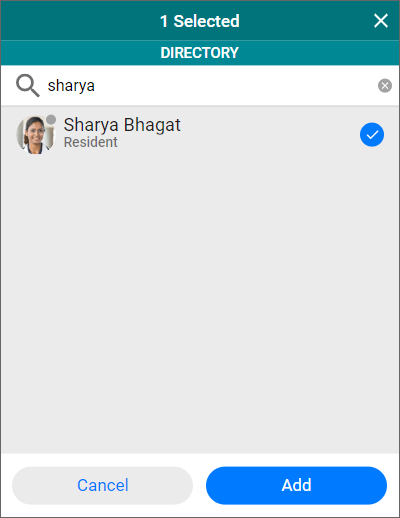Uncheck the blue checkmark for Sharya Bhagat
The width and height of the screenshot is (400, 518).
(372, 135)
